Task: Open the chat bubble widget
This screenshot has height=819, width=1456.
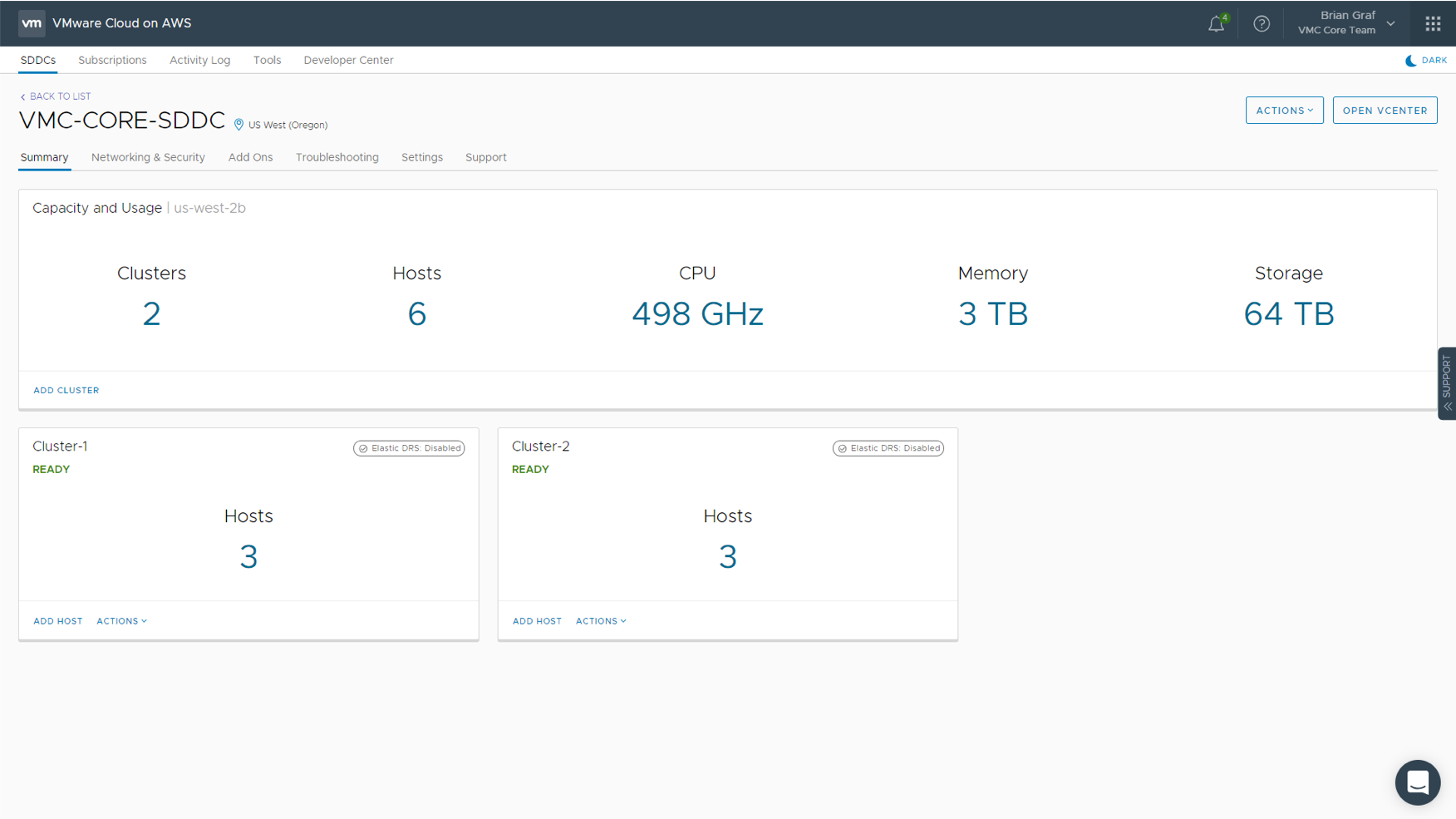Action: 1417,782
